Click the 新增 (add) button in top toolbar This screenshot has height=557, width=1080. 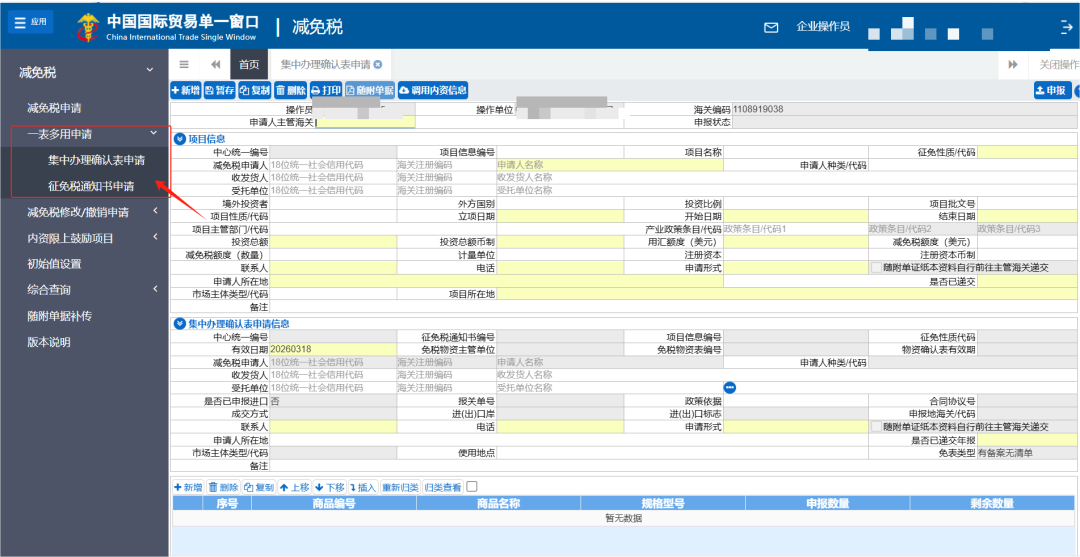[186, 90]
